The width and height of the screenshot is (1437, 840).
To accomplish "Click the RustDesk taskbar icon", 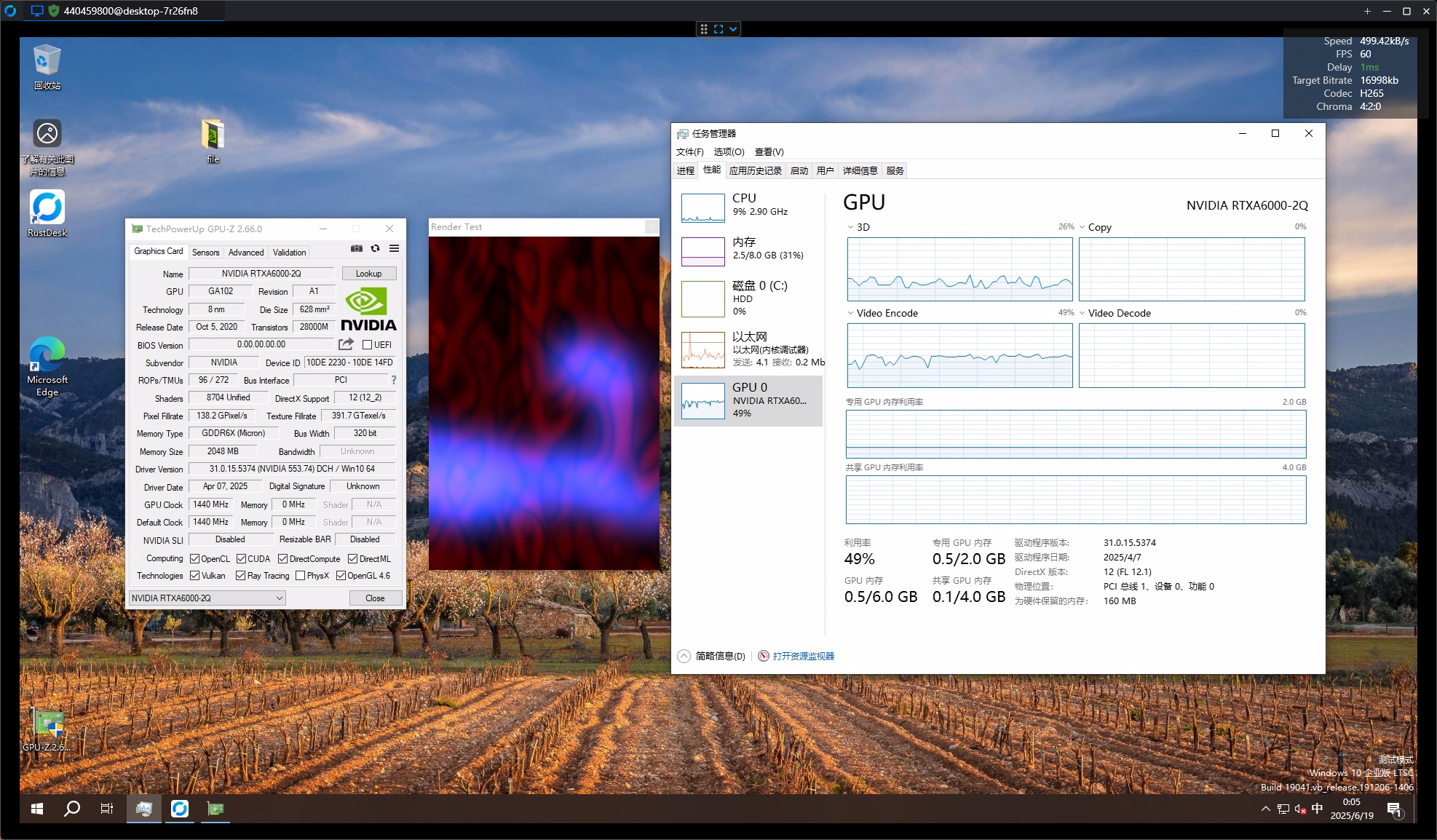I will coord(180,809).
